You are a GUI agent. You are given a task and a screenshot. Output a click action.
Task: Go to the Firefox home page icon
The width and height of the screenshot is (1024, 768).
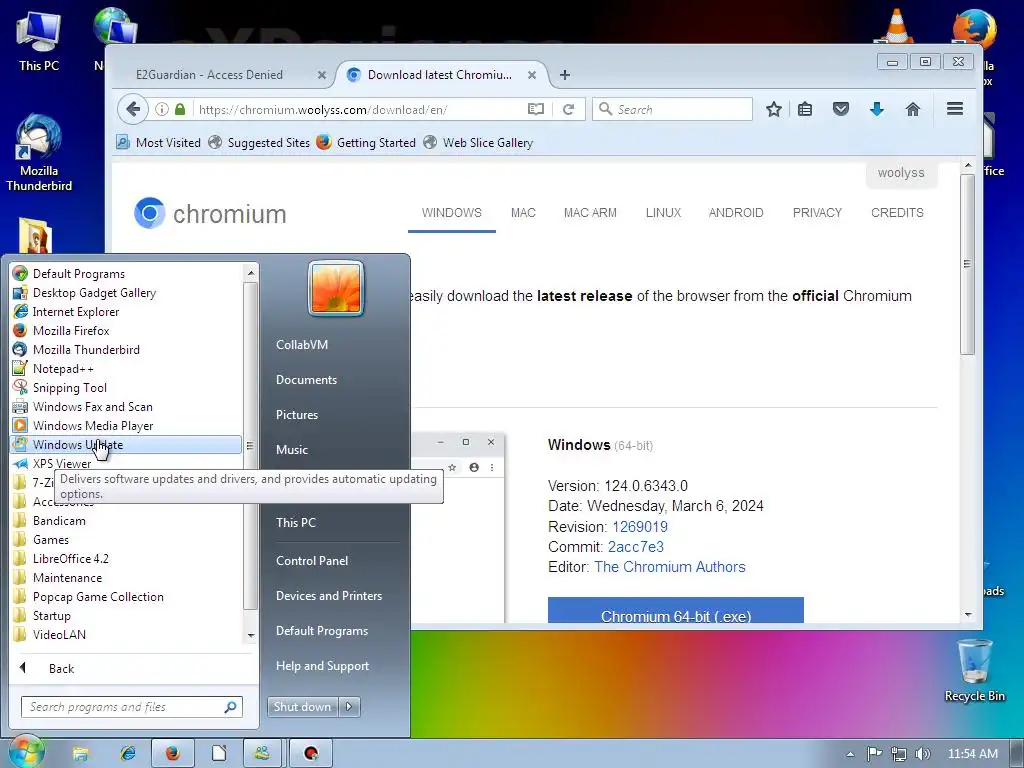coord(912,109)
